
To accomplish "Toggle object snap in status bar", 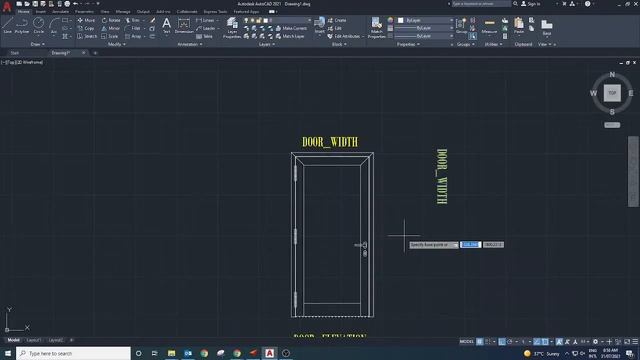I will coord(545,342).
